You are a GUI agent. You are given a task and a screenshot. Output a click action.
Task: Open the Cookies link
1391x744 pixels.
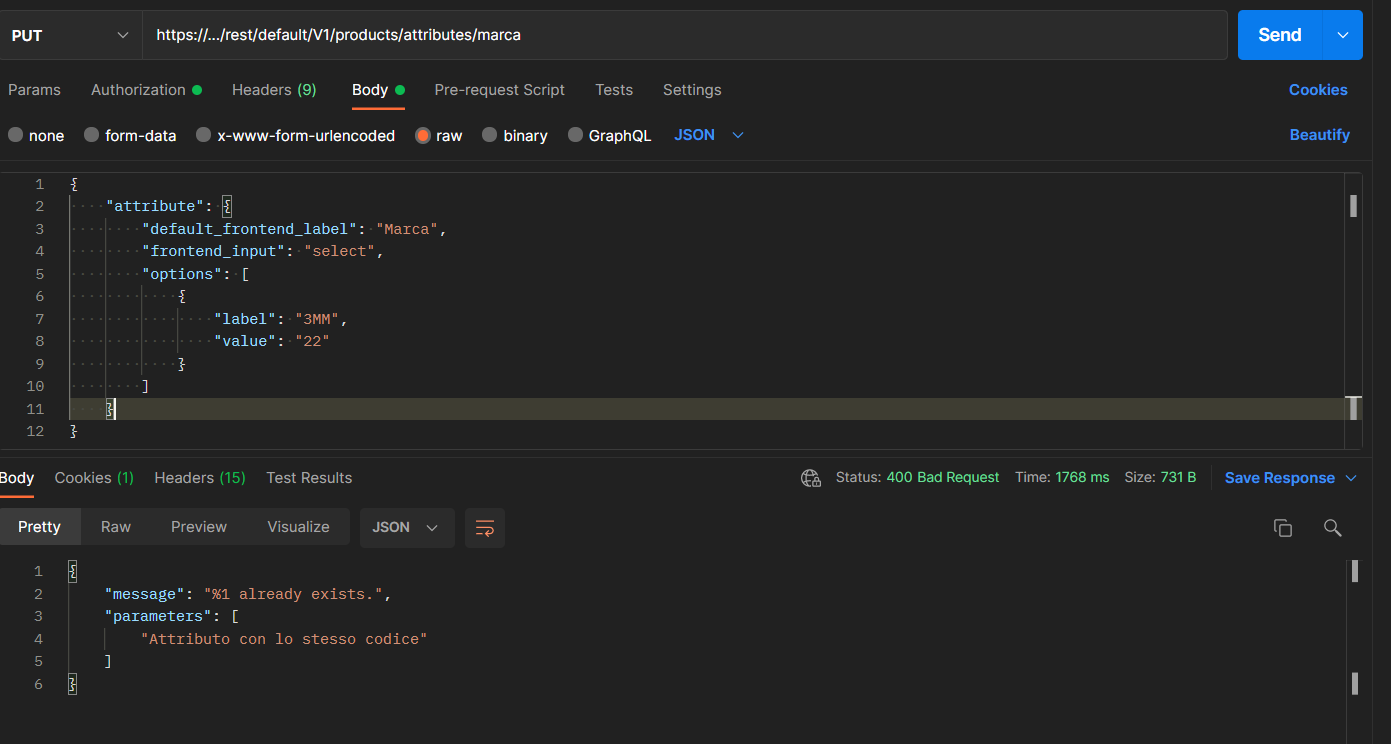[x=1317, y=90]
